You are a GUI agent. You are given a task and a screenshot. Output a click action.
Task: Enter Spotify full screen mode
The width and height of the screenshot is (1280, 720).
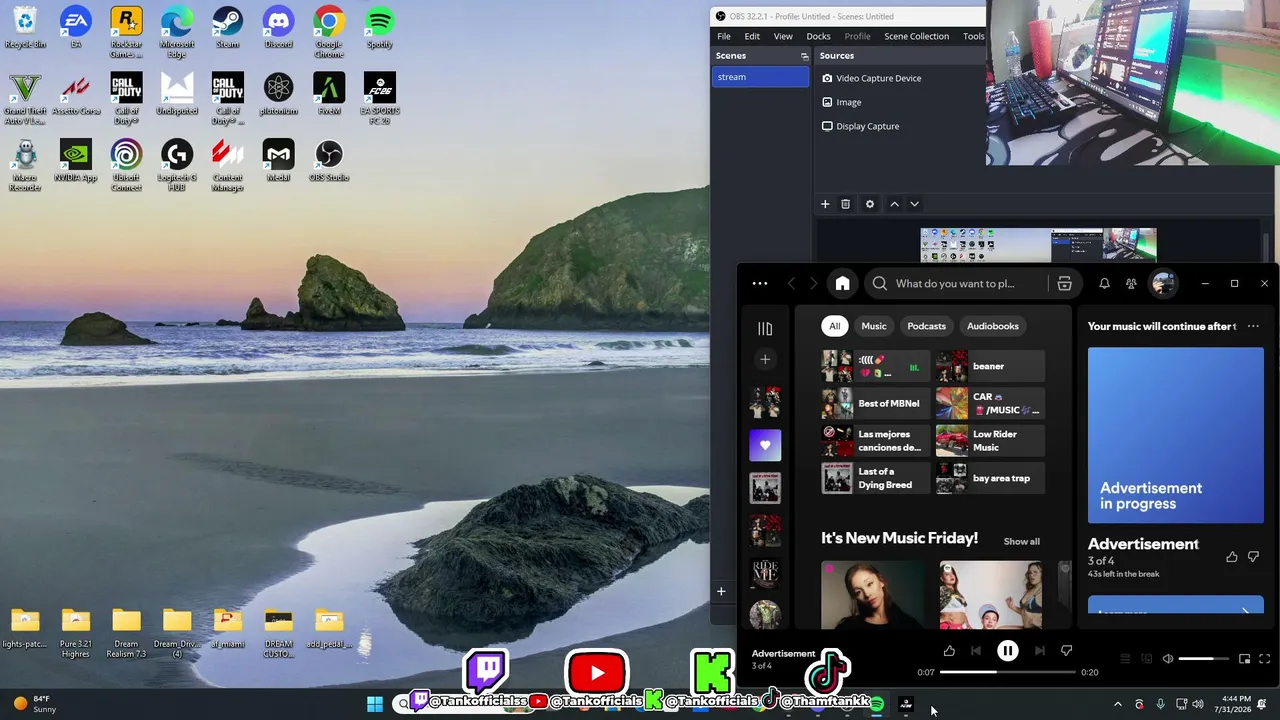(x=1264, y=659)
